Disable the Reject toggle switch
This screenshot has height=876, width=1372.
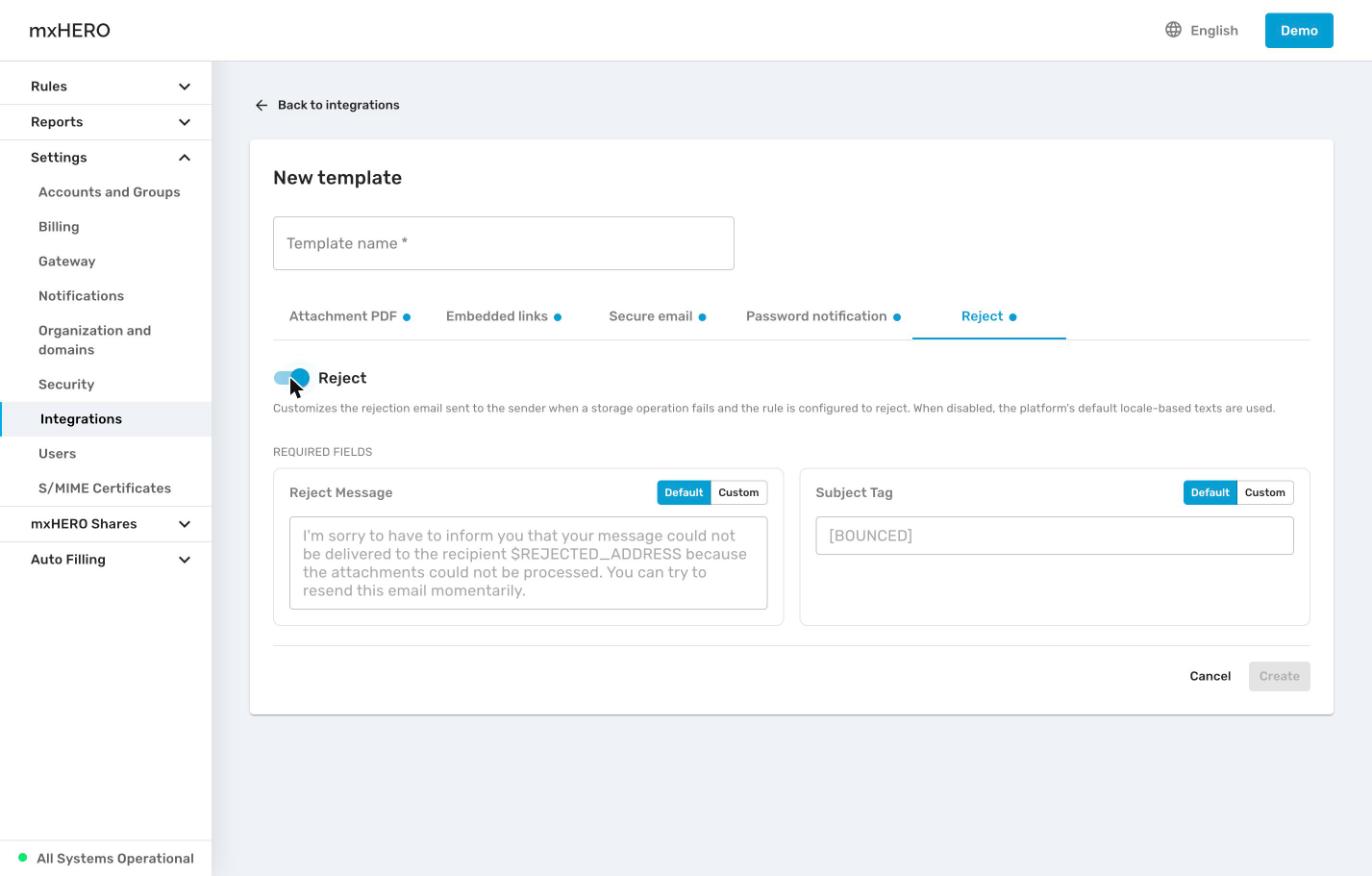pyautogui.click(x=291, y=378)
